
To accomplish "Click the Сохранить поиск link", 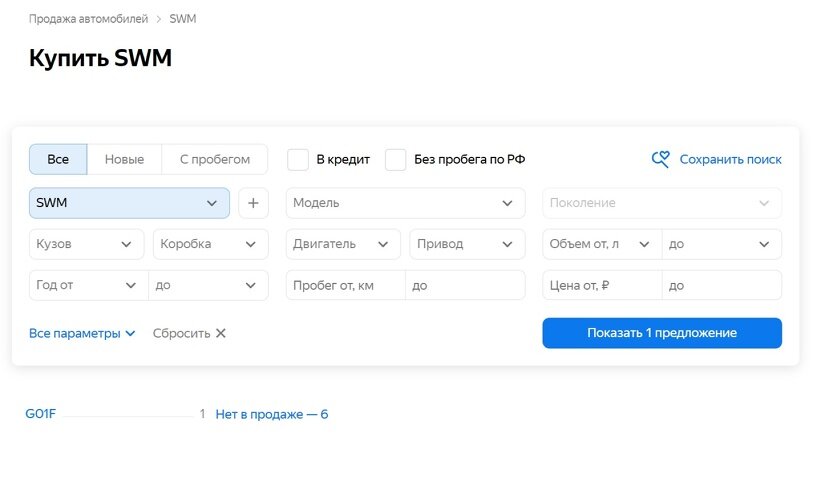I will [x=730, y=160].
